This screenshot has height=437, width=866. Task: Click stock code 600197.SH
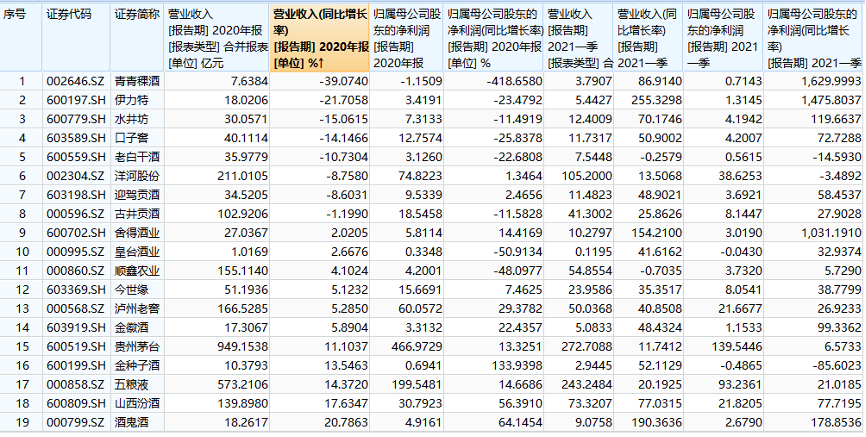76,100
